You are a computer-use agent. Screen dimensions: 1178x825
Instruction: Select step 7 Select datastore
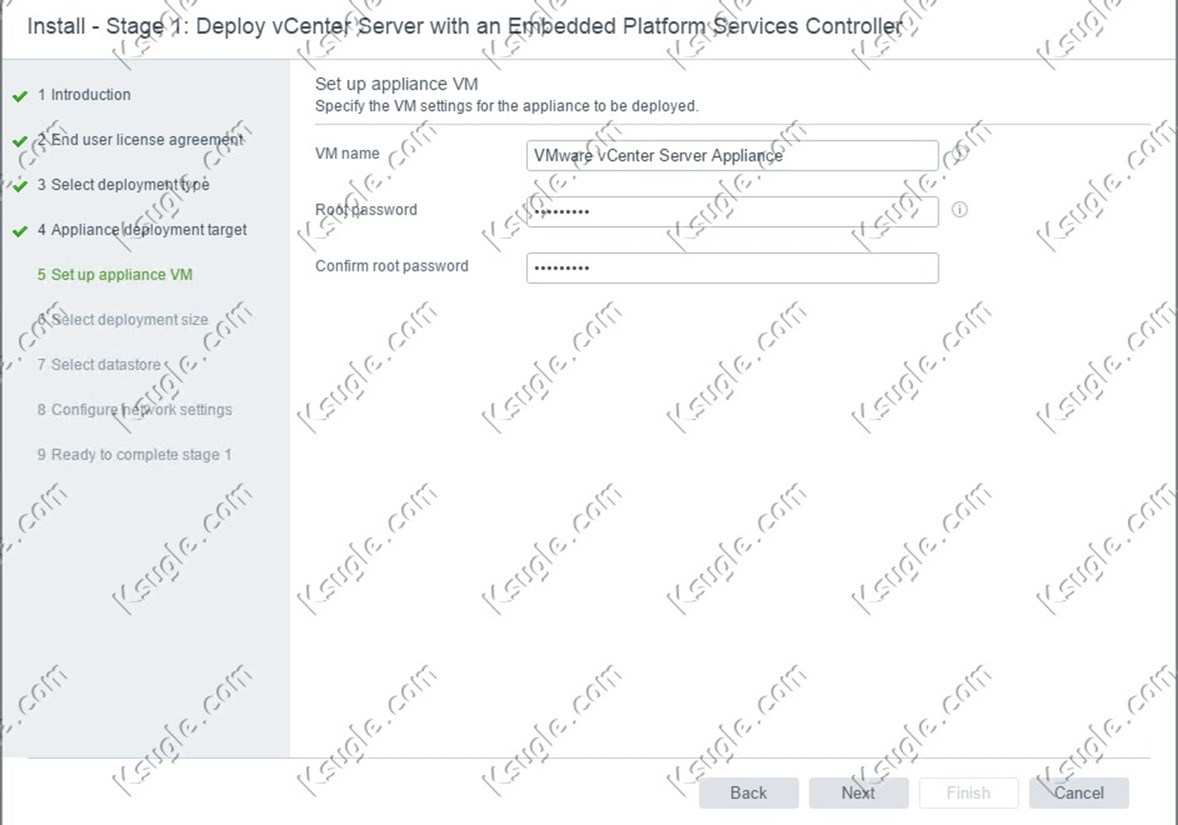coord(99,365)
